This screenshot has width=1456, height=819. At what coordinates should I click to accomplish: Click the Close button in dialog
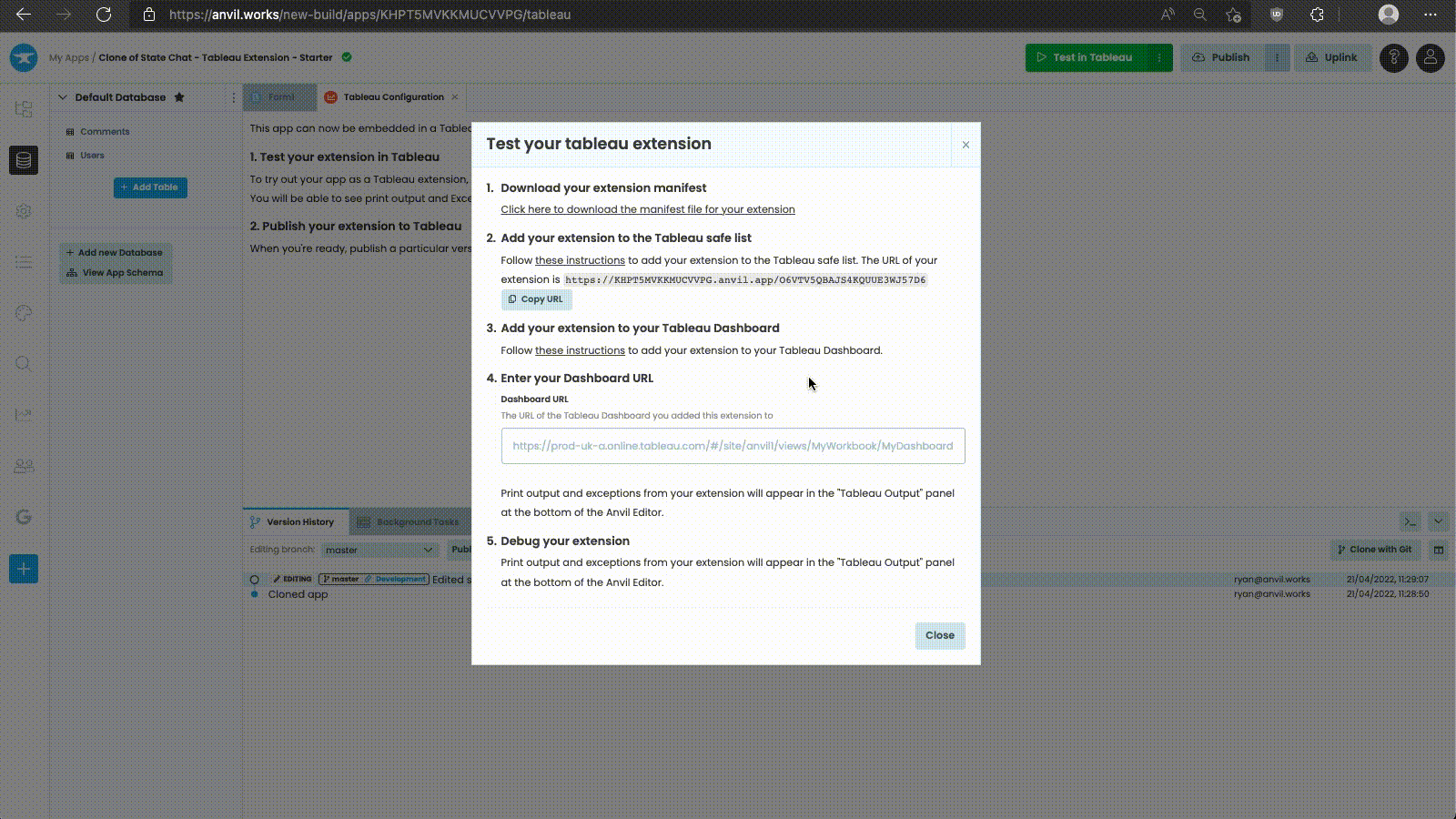(940, 635)
